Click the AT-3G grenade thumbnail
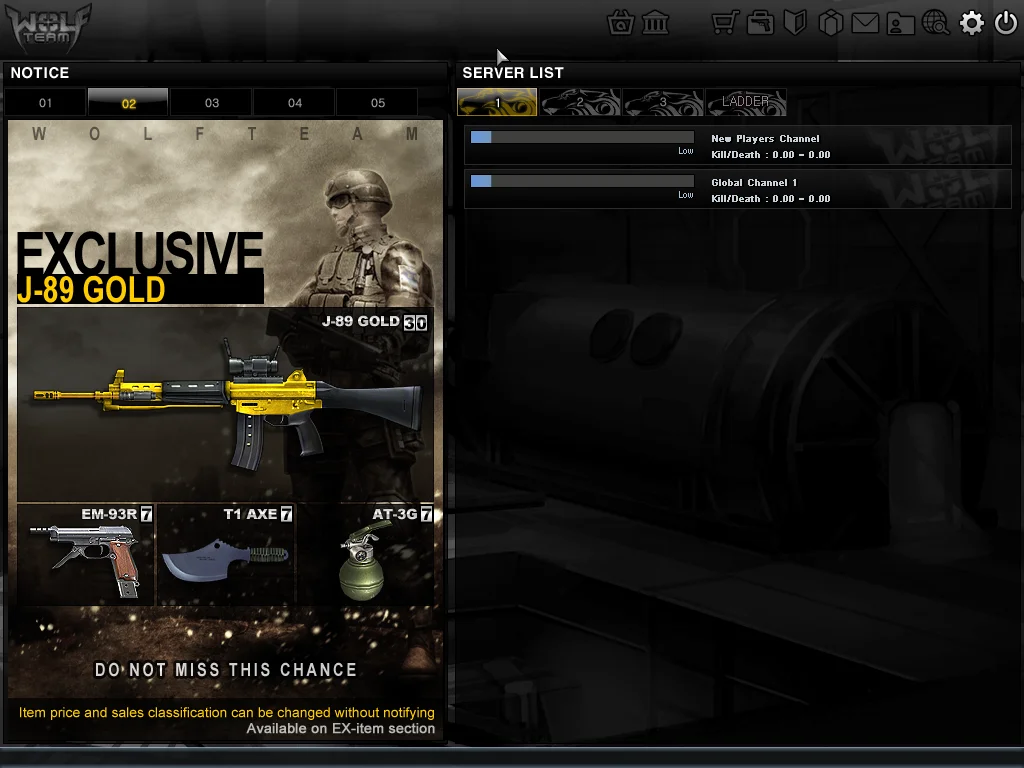Image resolution: width=1024 pixels, height=768 pixels. coord(366,554)
